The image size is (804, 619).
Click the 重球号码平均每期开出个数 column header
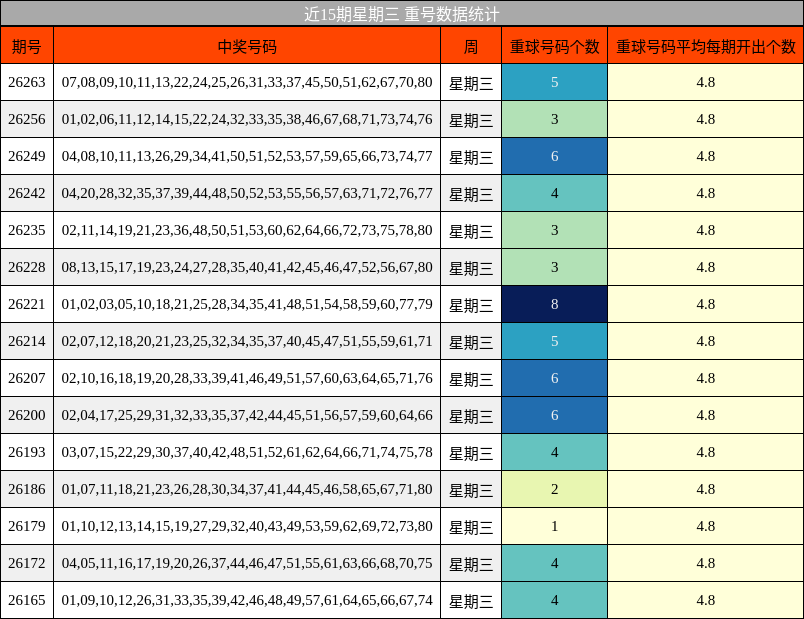(706, 47)
